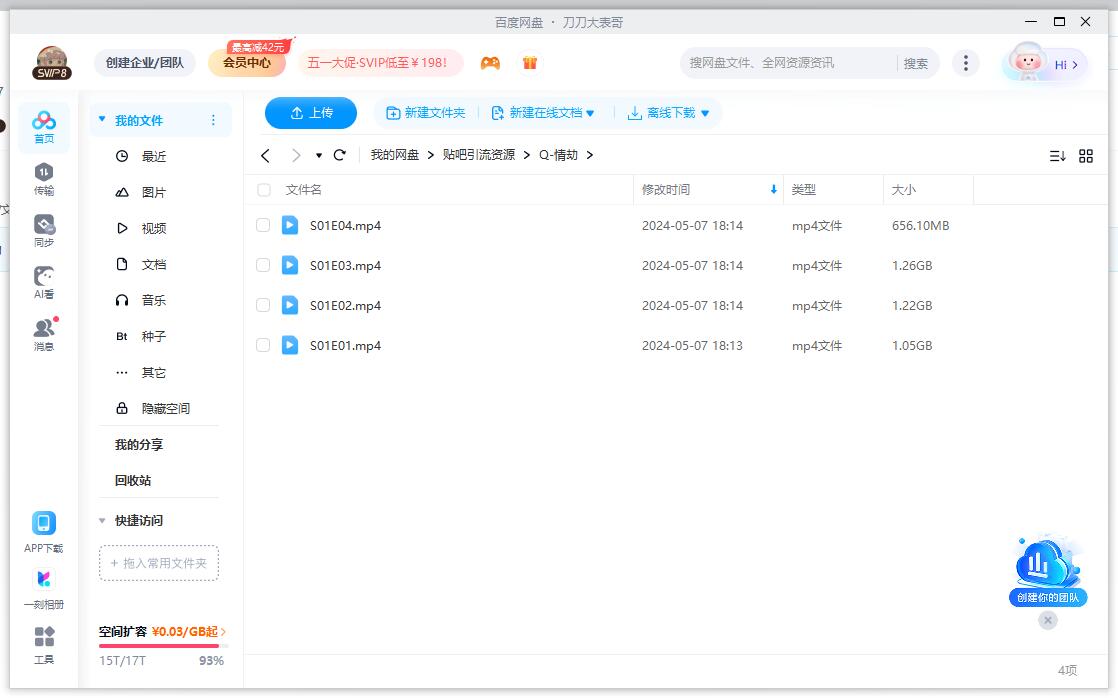1118x698 pixels.
Task: Select 视频 category in sidebar
Action: pyautogui.click(x=152, y=228)
